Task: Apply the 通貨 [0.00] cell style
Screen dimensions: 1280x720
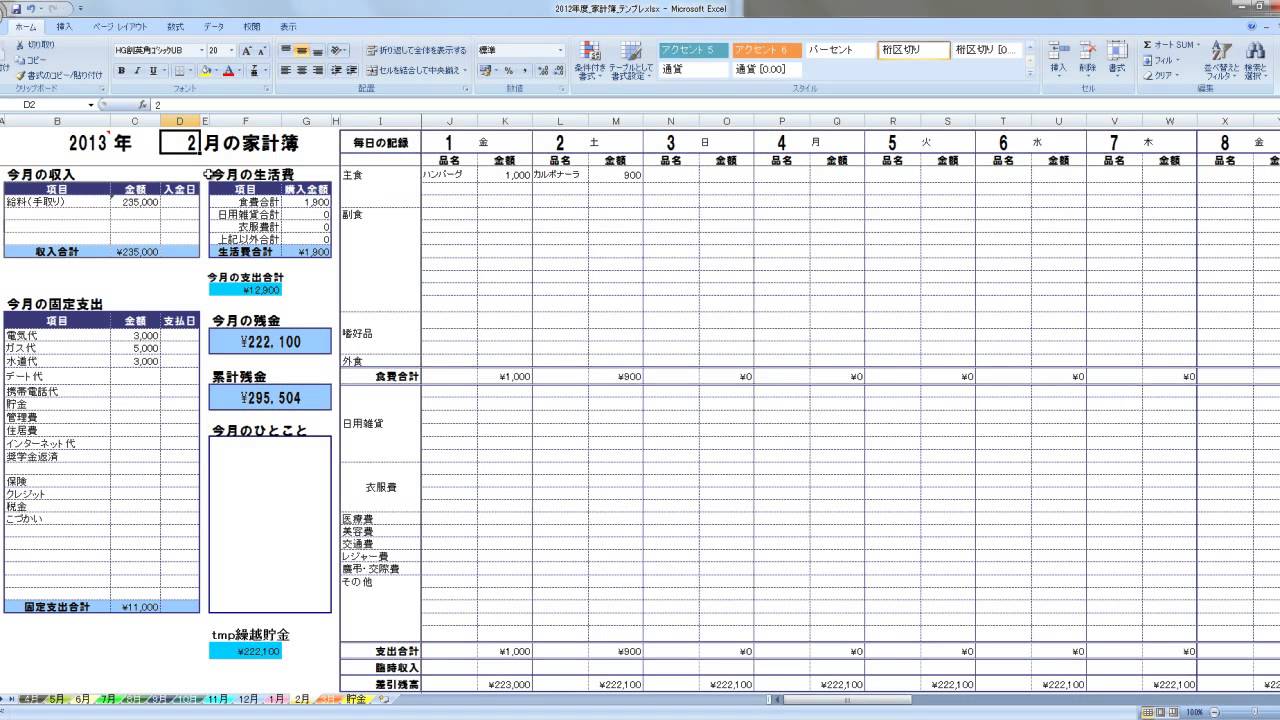Action: (767, 69)
